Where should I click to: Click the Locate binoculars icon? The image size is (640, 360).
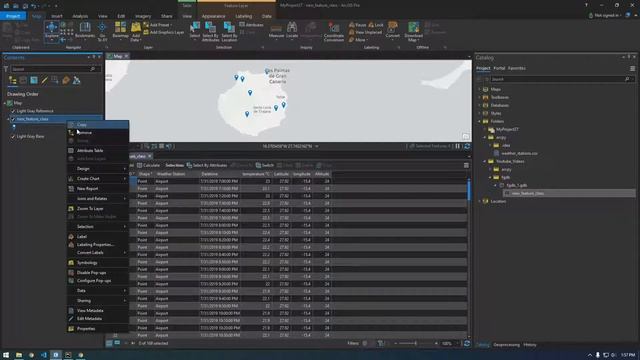[292, 30]
